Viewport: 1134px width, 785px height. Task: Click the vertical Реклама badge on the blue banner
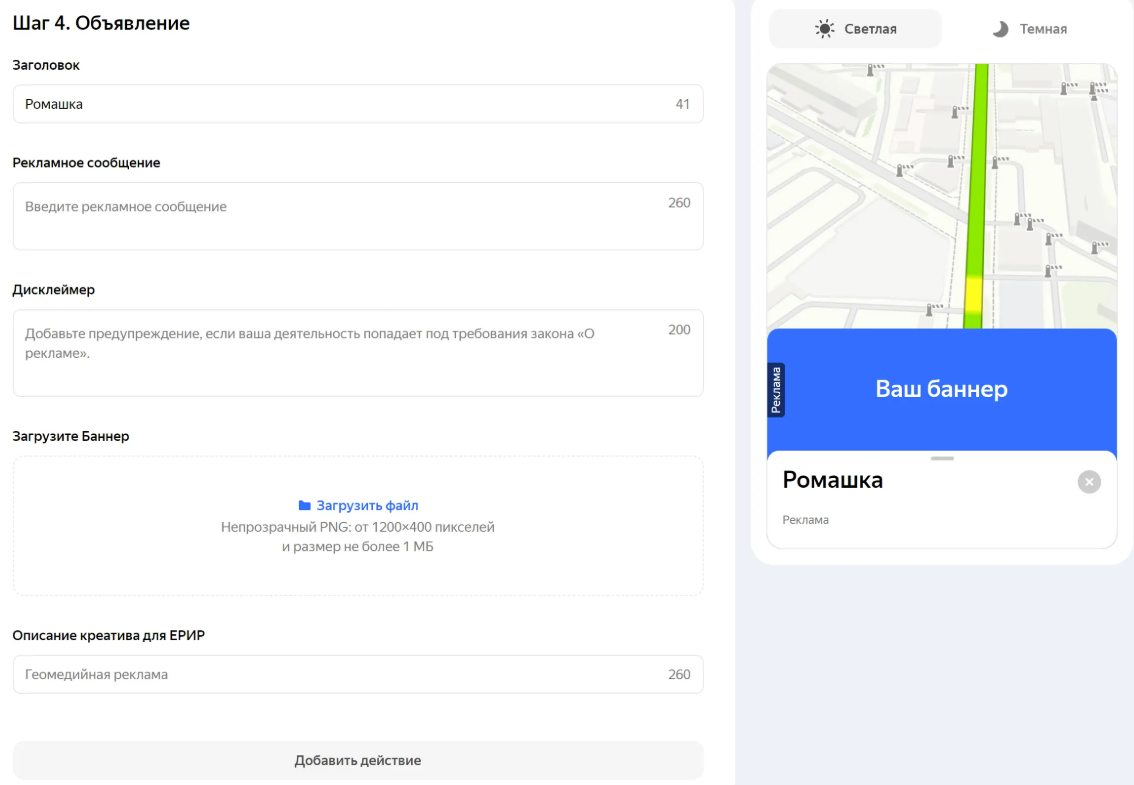(x=775, y=389)
